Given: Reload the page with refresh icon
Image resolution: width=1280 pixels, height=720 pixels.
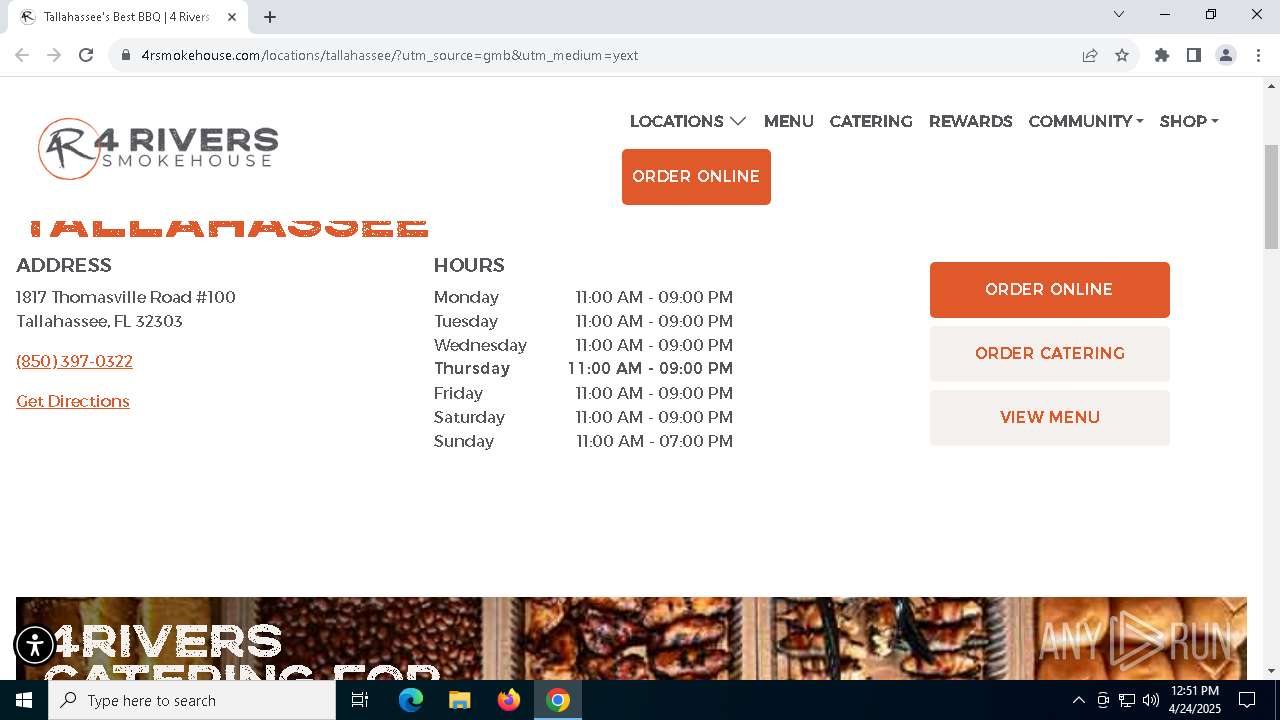Looking at the screenshot, I should pyautogui.click(x=86, y=55).
